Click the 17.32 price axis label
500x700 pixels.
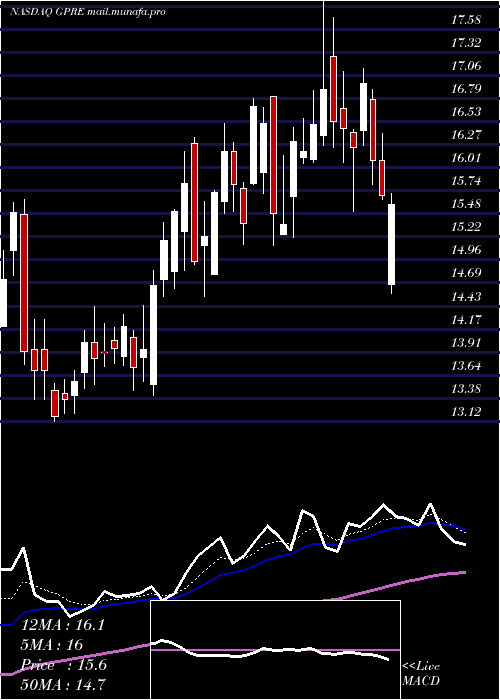pyautogui.click(x=466, y=43)
